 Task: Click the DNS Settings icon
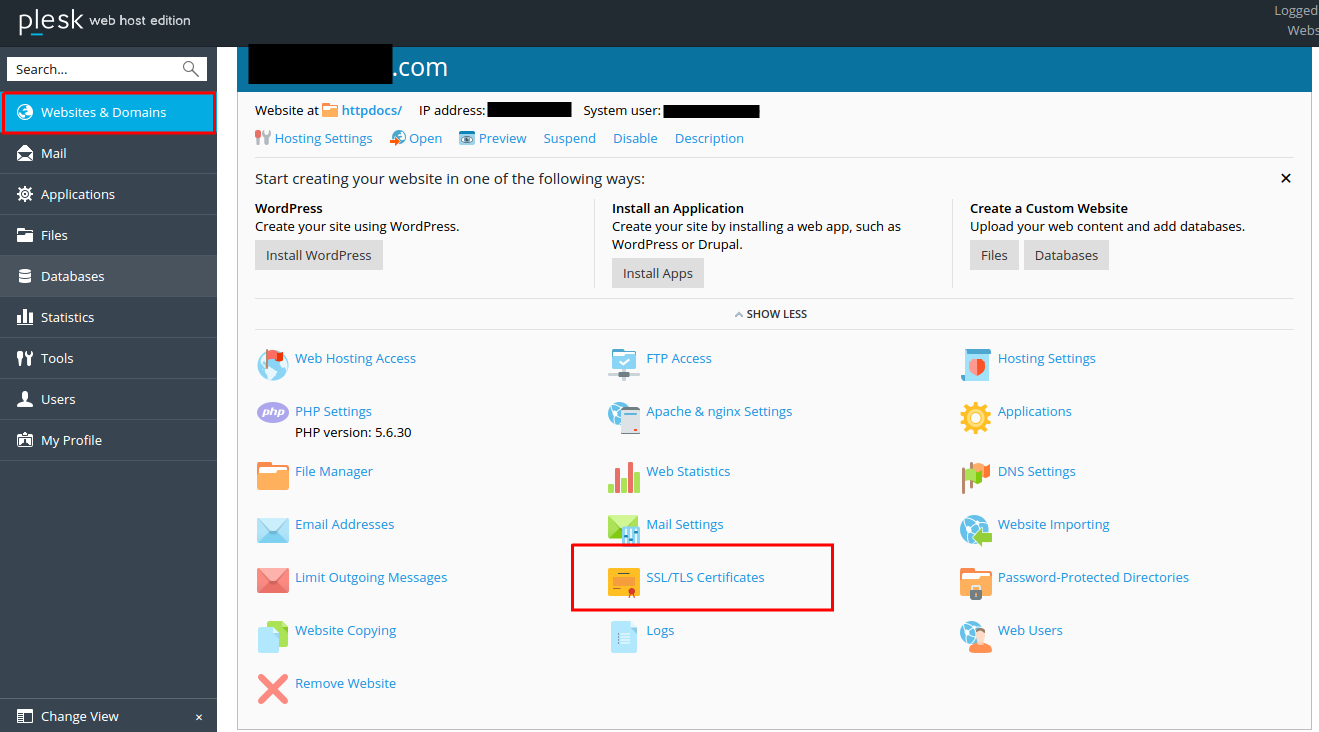coord(975,475)
